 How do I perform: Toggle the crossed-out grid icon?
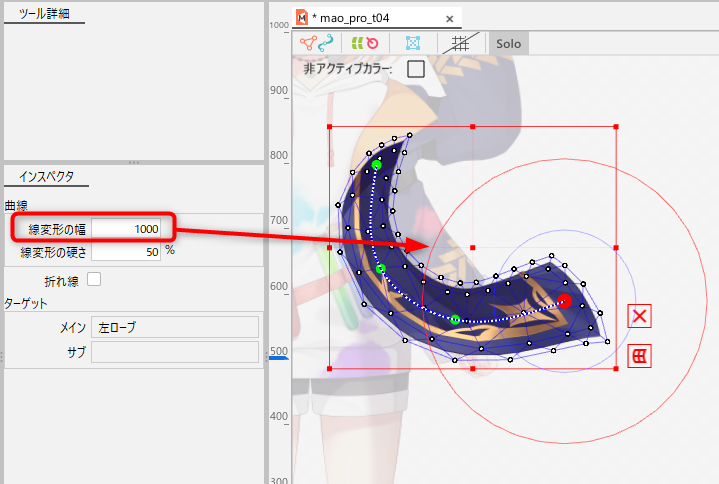[460, 43]
